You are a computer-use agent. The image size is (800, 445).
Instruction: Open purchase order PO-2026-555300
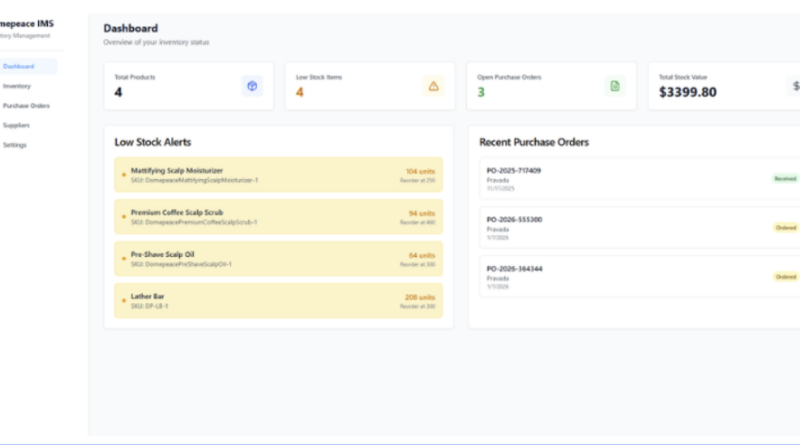[x=640, y=228]
